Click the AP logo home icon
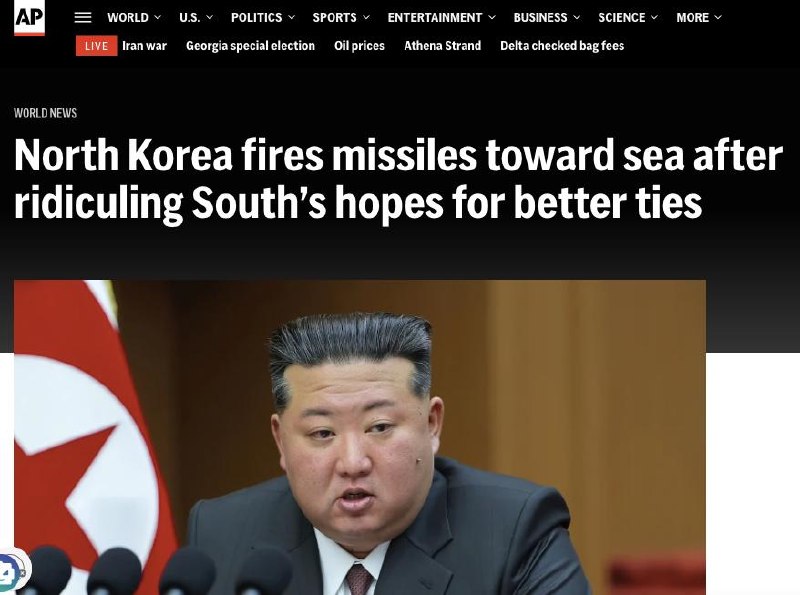800x595 pixels. tap(29, 18)
